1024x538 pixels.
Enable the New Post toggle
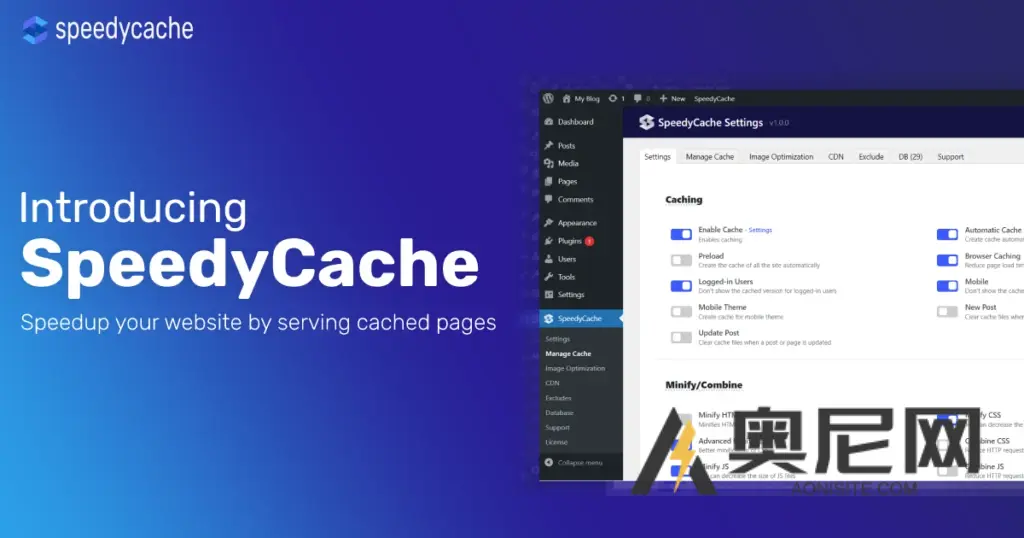click(x=948, y=311)
